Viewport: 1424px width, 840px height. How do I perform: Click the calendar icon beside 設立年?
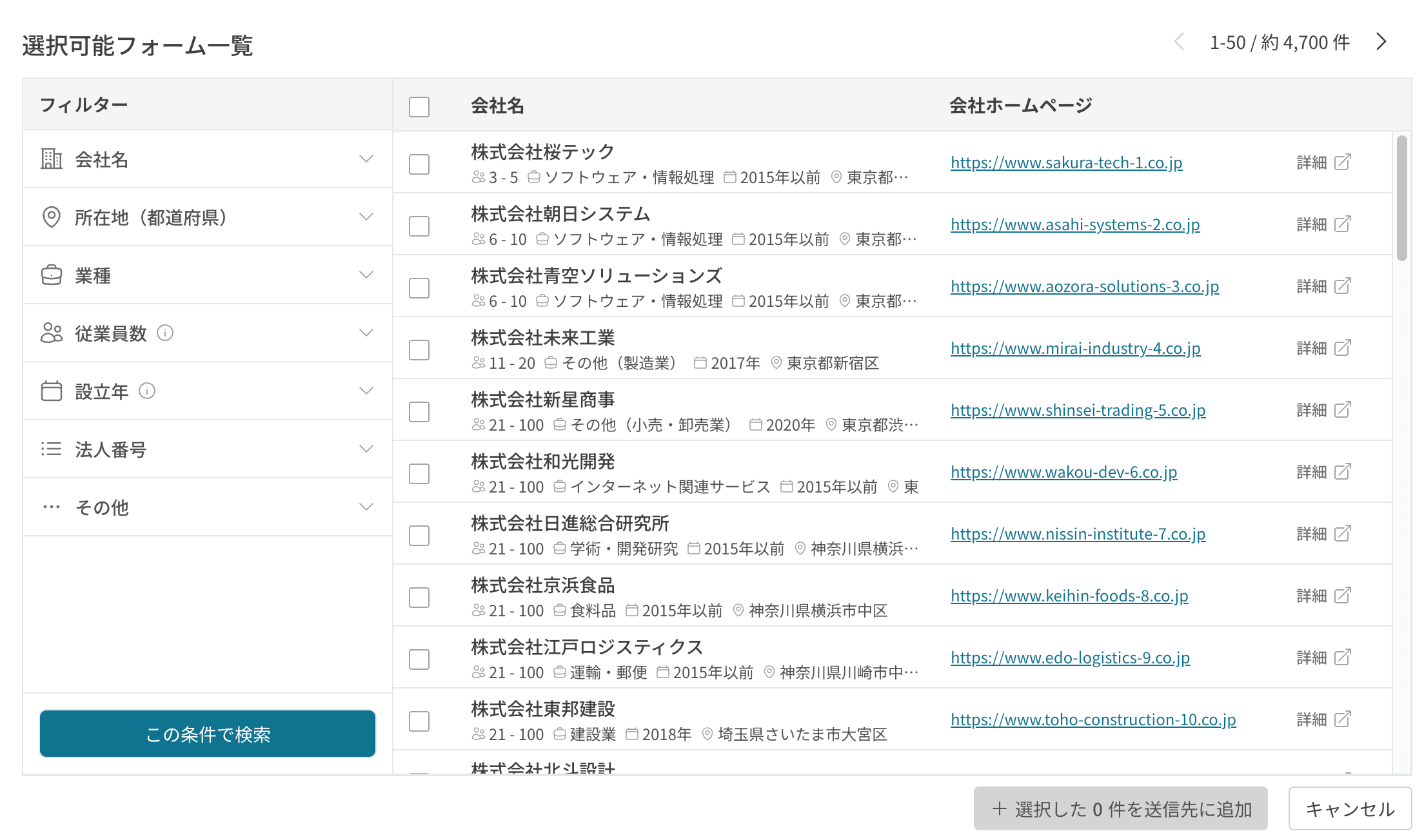[x=52, y=391]
